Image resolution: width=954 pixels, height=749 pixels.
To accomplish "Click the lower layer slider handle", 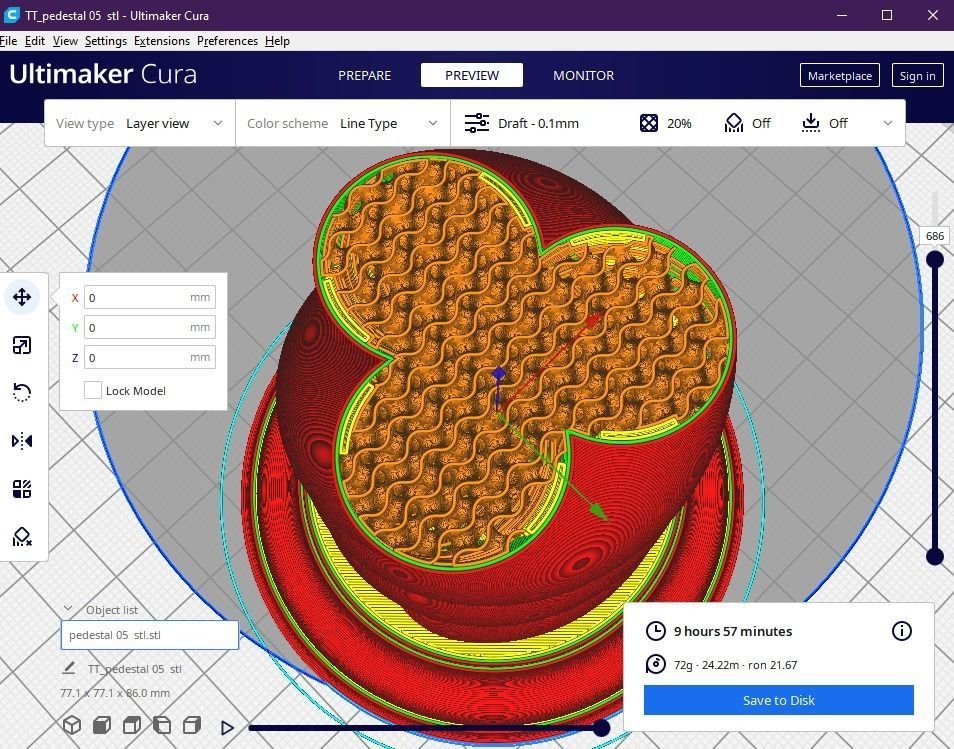I will coord(935,556).
